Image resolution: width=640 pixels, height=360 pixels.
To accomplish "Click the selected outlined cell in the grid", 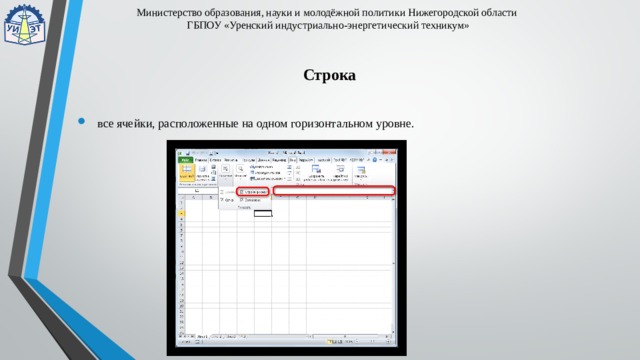I will point(263,213).
